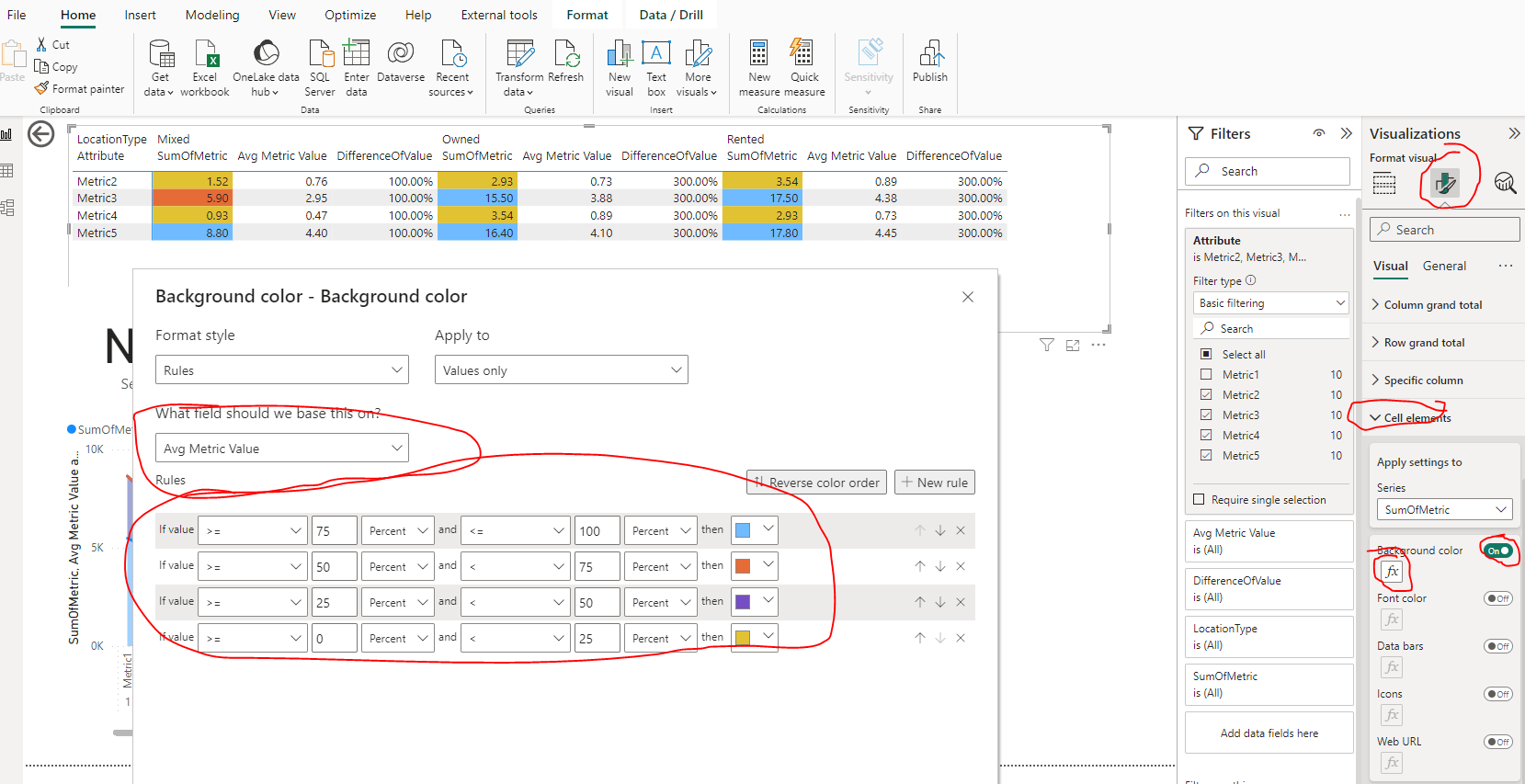The width and height of the screenshot is (1525, 784).
Task: Tick Require single selection checkbox
Action: (x=1199, y=500)
